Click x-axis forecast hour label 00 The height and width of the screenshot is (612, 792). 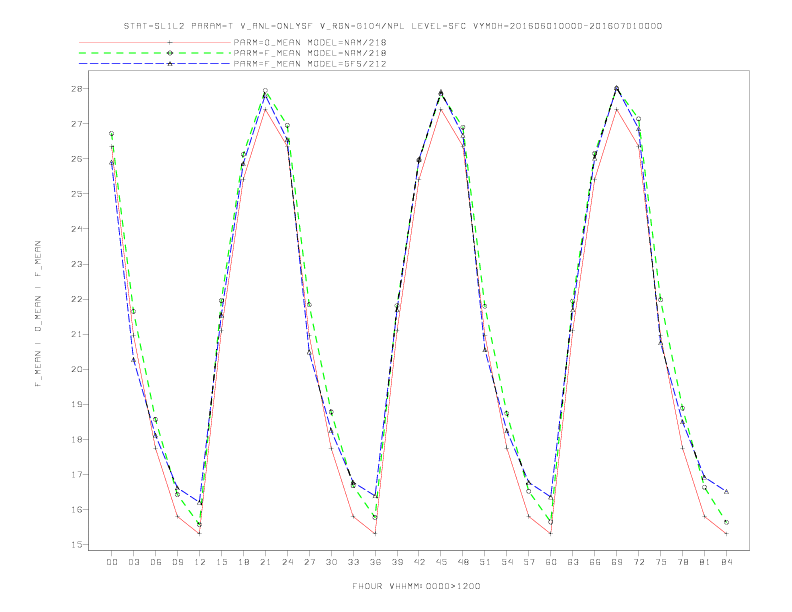tap(112, 562)
